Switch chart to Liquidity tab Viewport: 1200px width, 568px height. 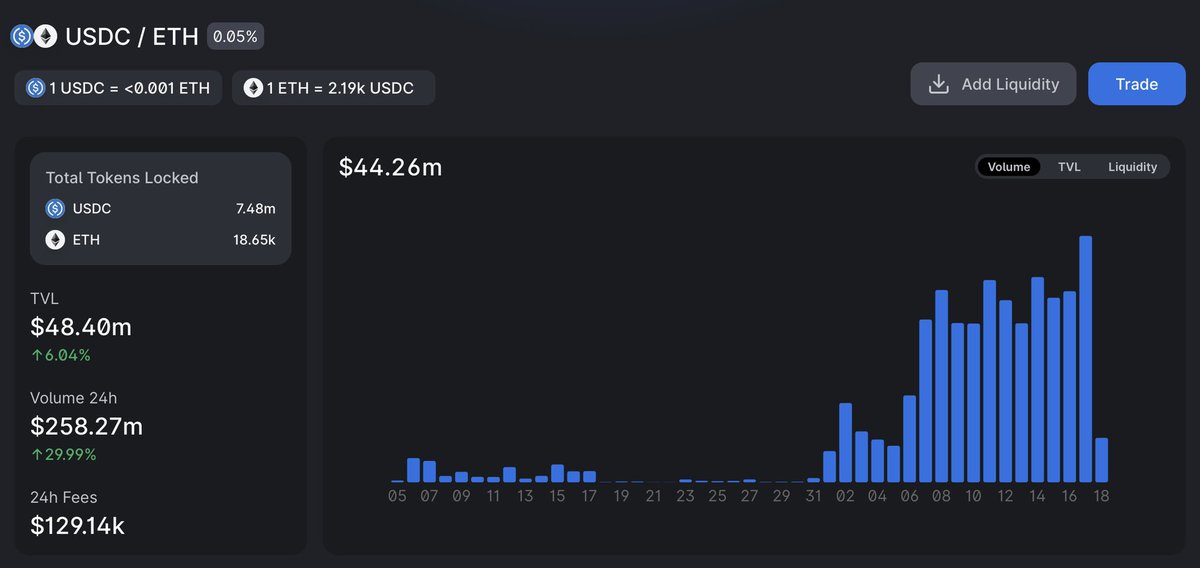1132,167
